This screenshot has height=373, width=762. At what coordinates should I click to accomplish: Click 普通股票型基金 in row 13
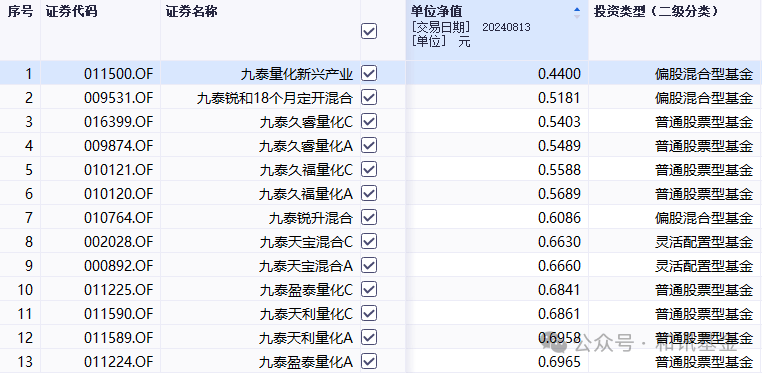704,362
